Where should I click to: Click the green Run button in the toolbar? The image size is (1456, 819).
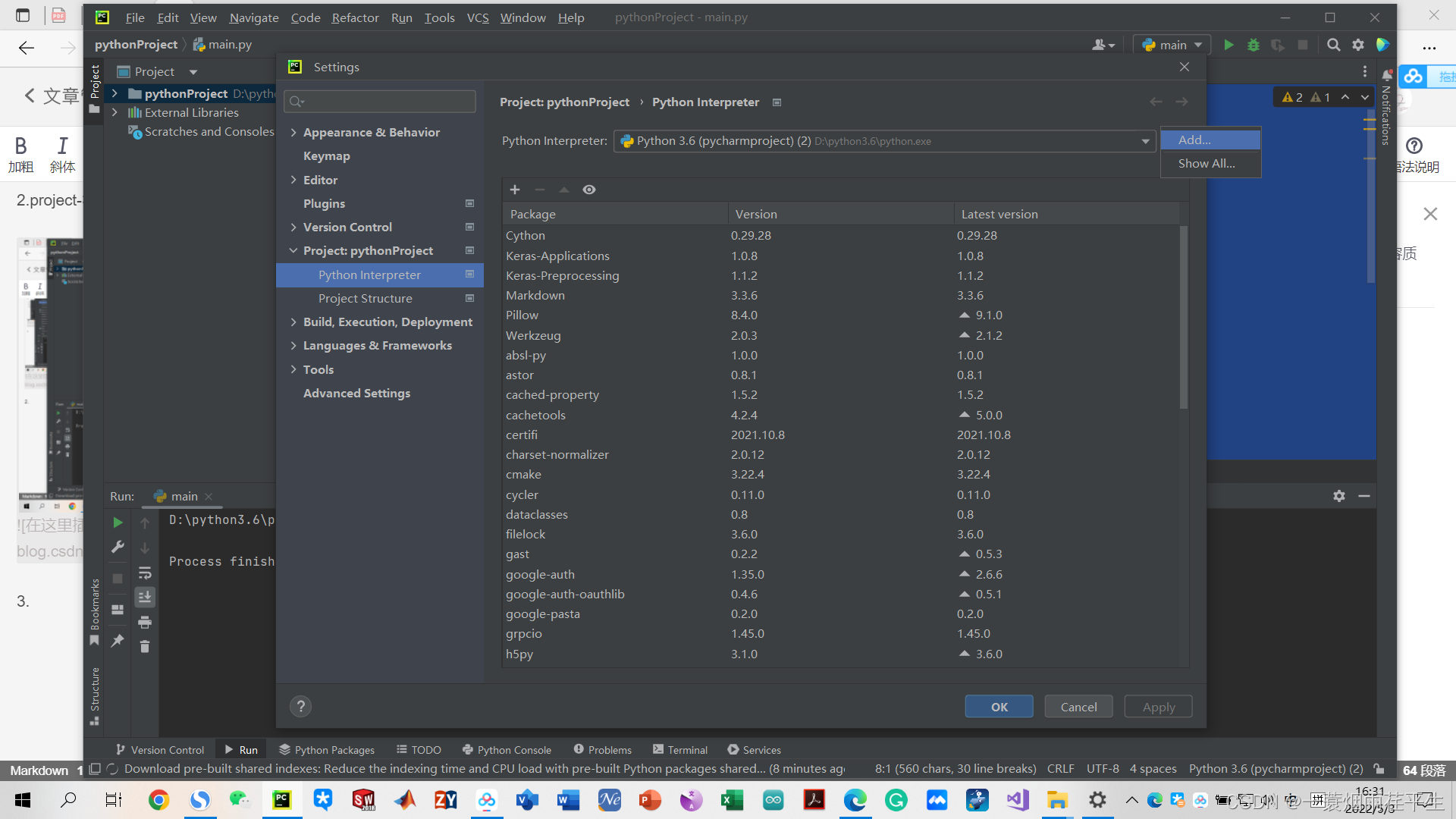tap(1228, 45)
